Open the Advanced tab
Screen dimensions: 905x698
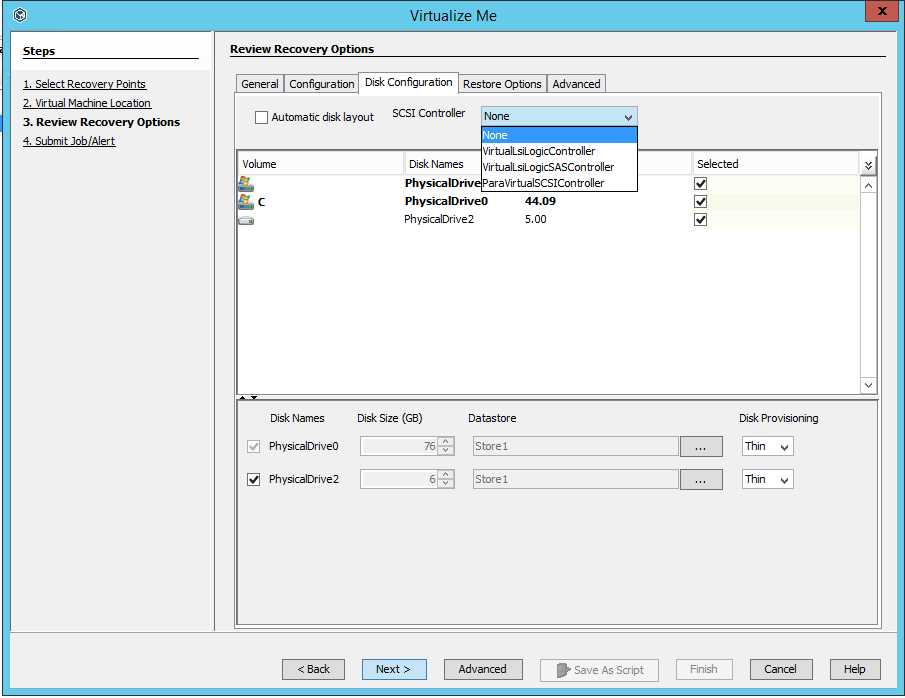pos(576,84)
